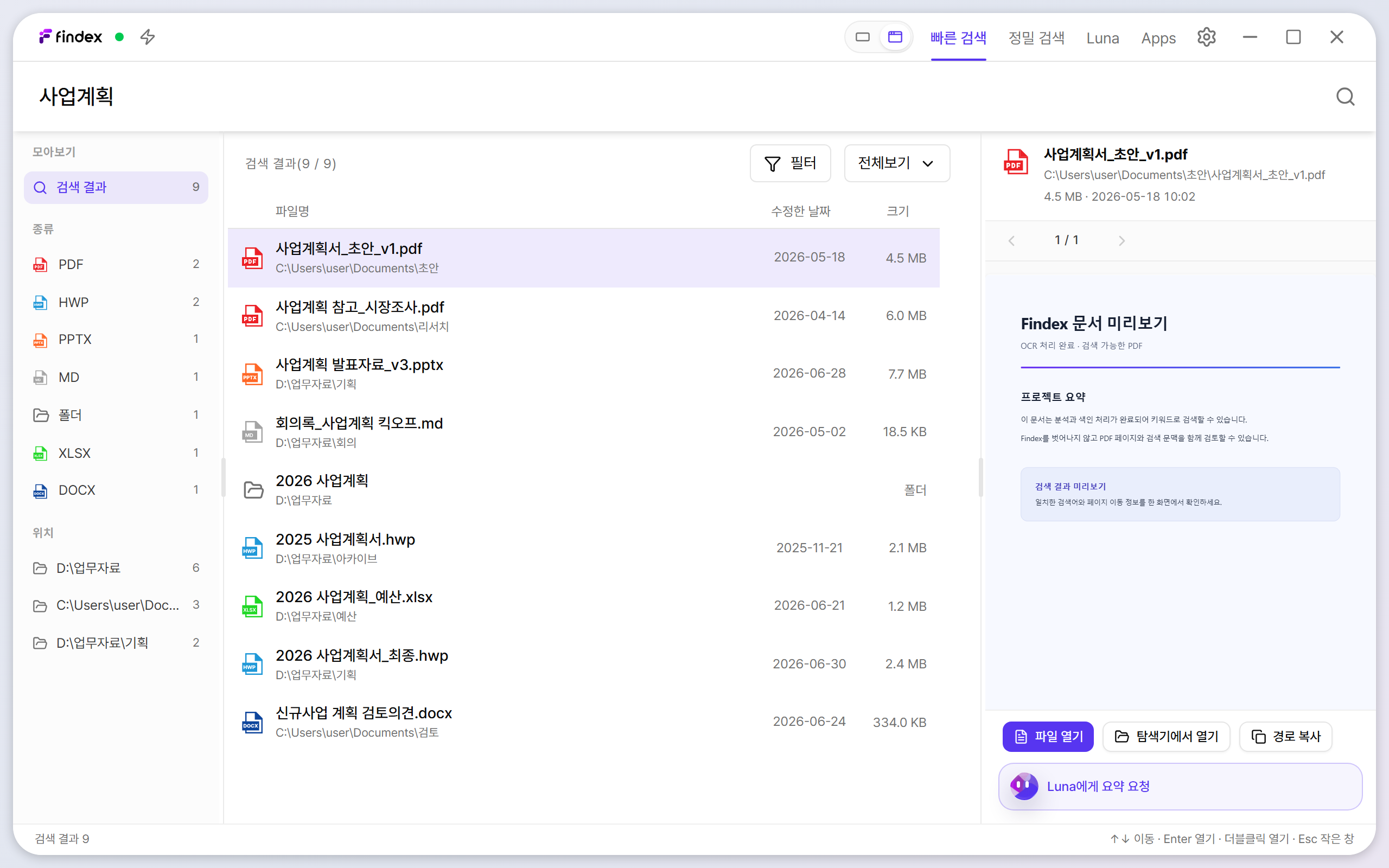The height and width of the screenshot is (868, 1389).
Task: Filter by 폴더 type in sidebar
Action: 116,415
